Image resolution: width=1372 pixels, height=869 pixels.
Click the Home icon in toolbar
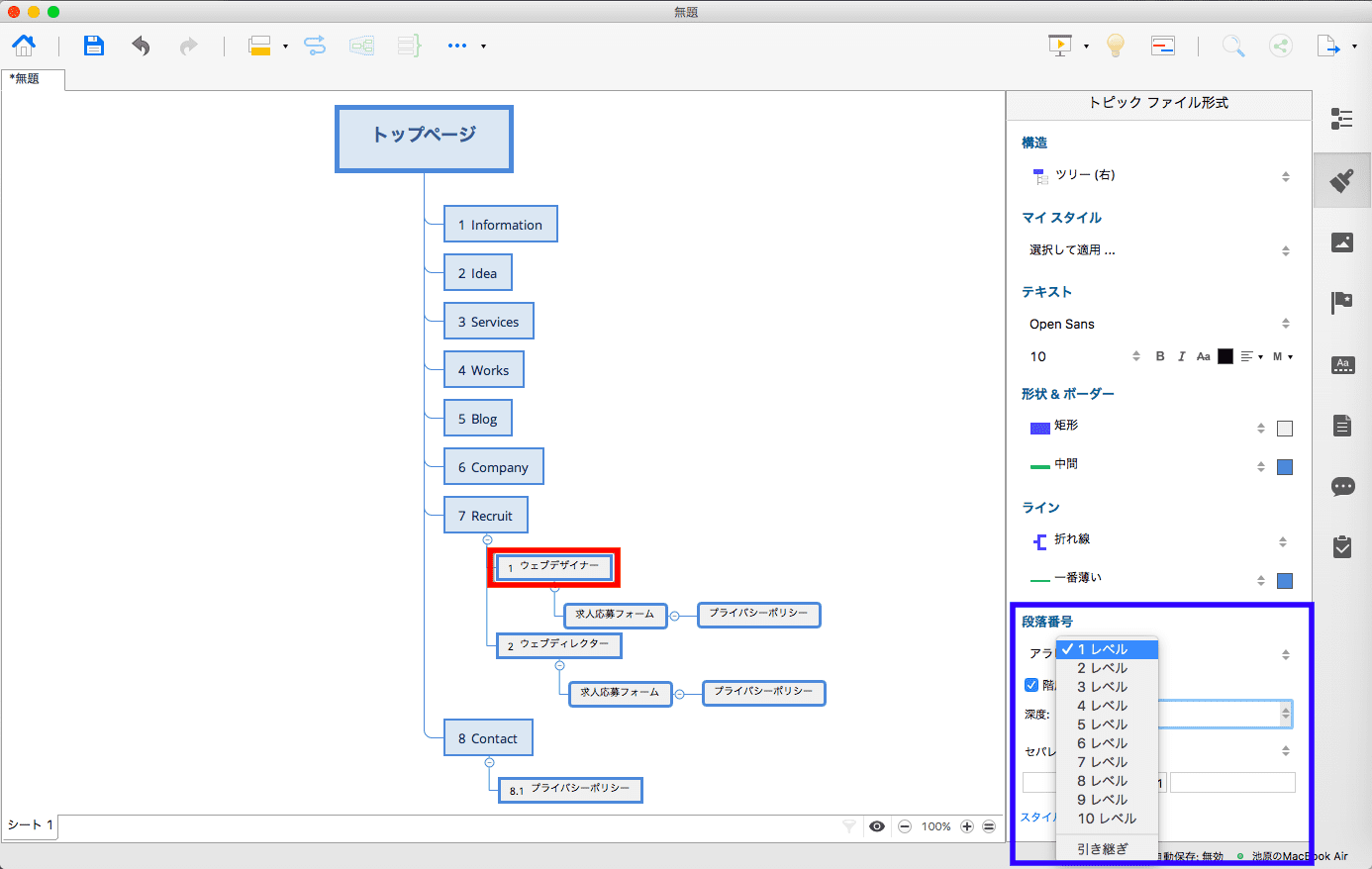pos(24,46)
